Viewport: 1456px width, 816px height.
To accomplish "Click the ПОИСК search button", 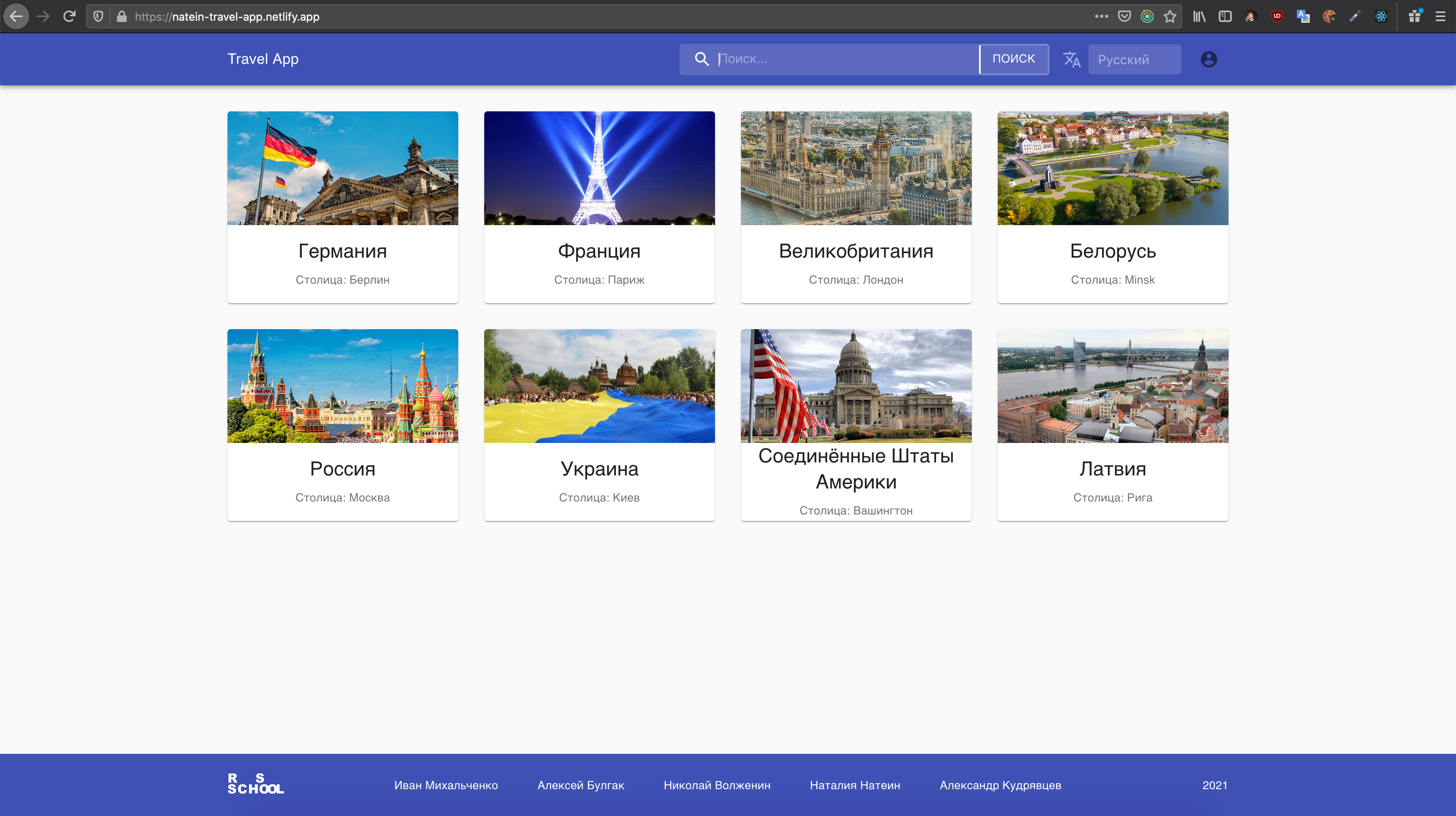I will 1014,59.
